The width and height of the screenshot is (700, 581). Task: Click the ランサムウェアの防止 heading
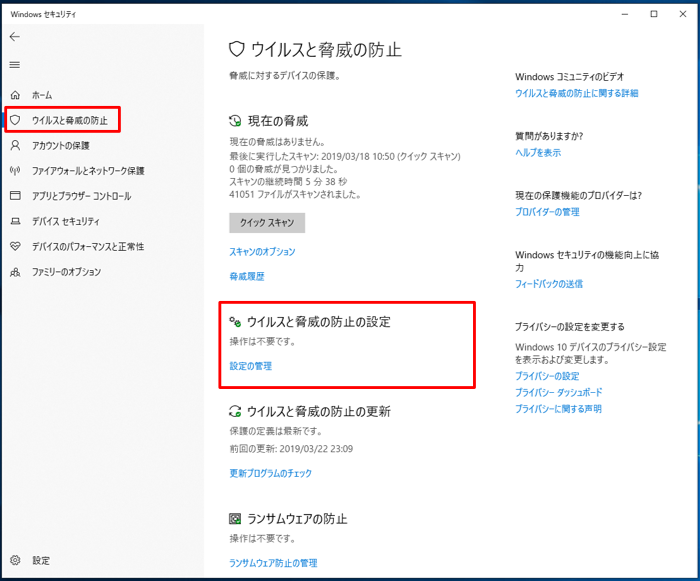tap(297, 519)
